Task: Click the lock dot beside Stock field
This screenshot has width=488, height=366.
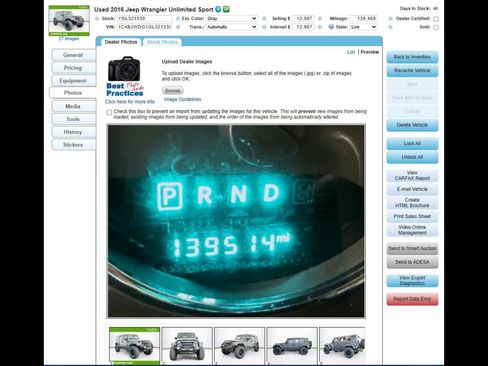Action: click(97, 19)
